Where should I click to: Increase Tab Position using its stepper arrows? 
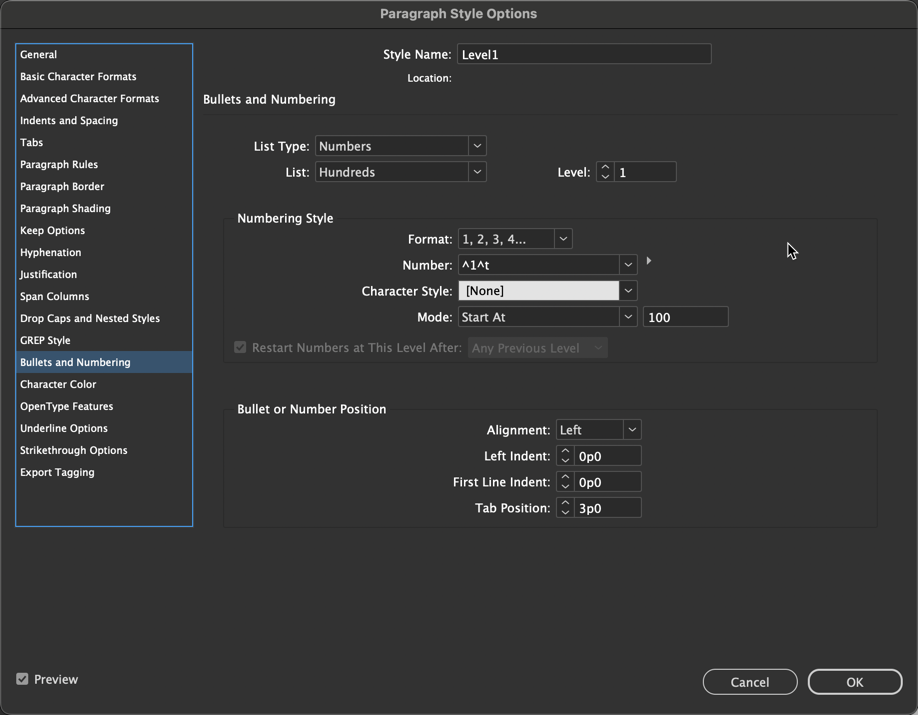click(565, 503)
